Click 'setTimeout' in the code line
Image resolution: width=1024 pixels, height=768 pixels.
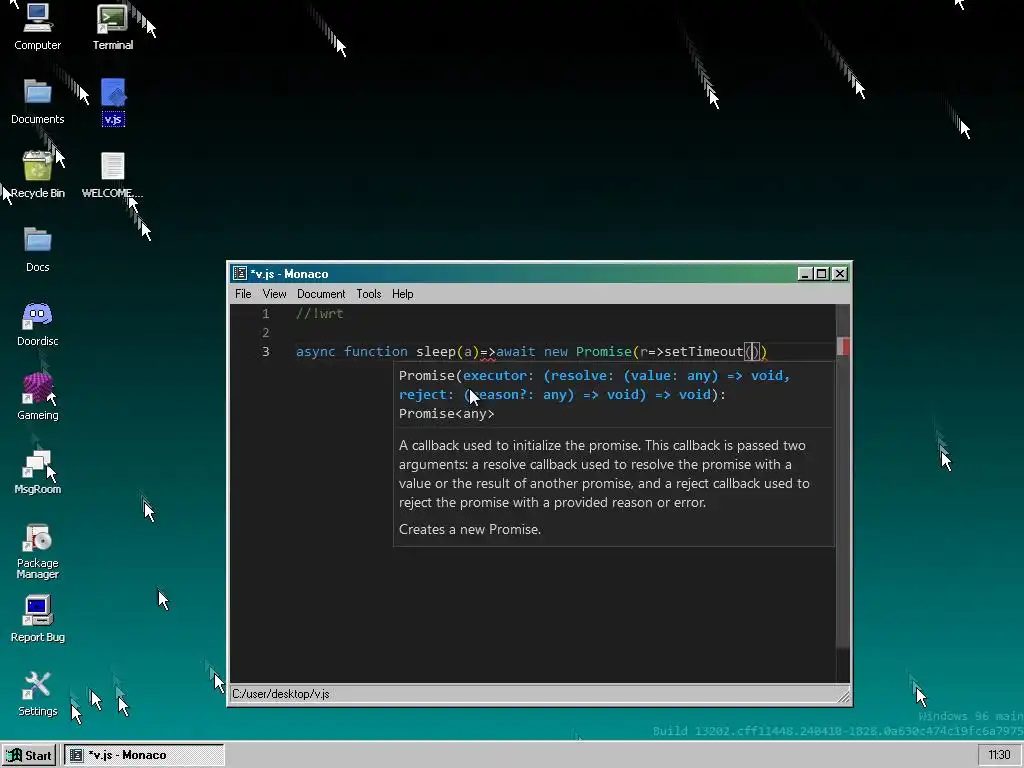pyautogui.click(x=704, y=352)
